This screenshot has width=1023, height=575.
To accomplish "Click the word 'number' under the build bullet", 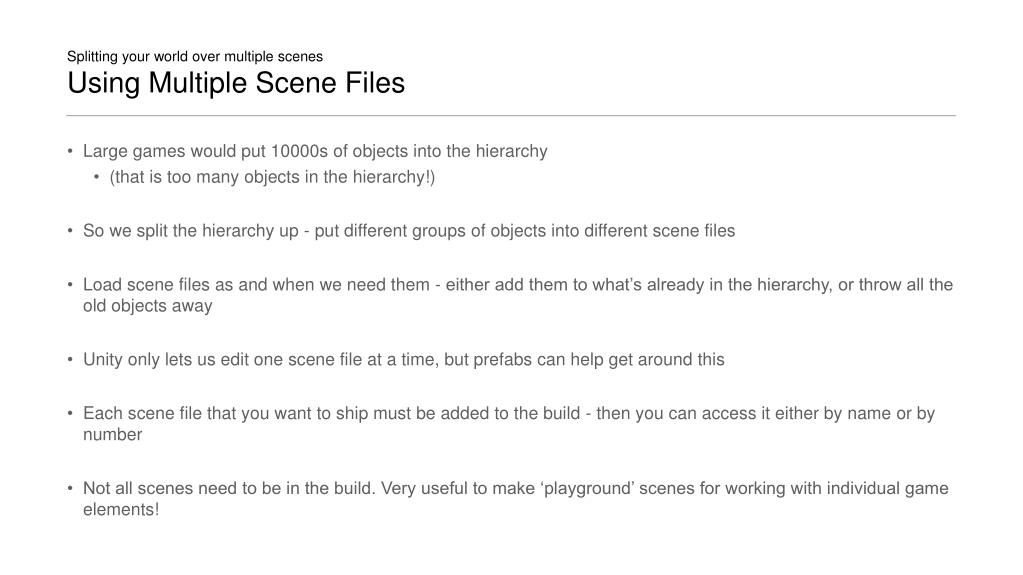I will pyautogui.click(x=112, y=435).
